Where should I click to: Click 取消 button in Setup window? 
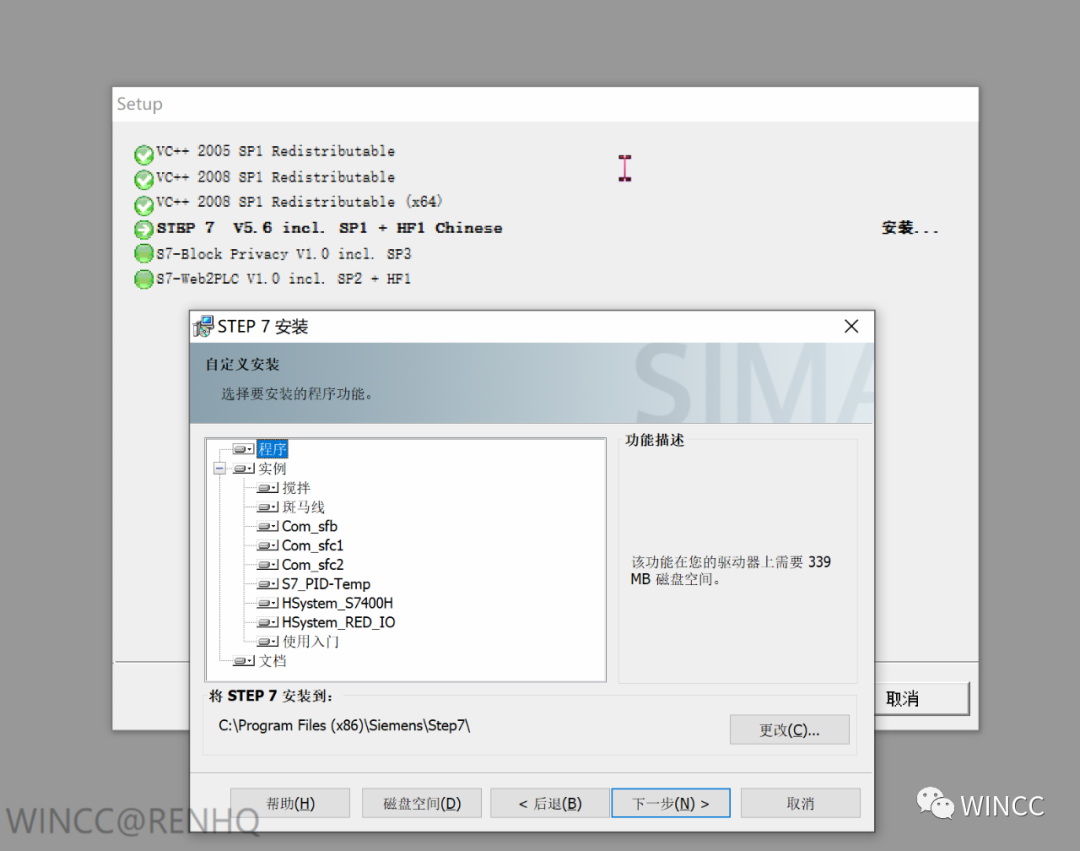(x=922, y=699)
